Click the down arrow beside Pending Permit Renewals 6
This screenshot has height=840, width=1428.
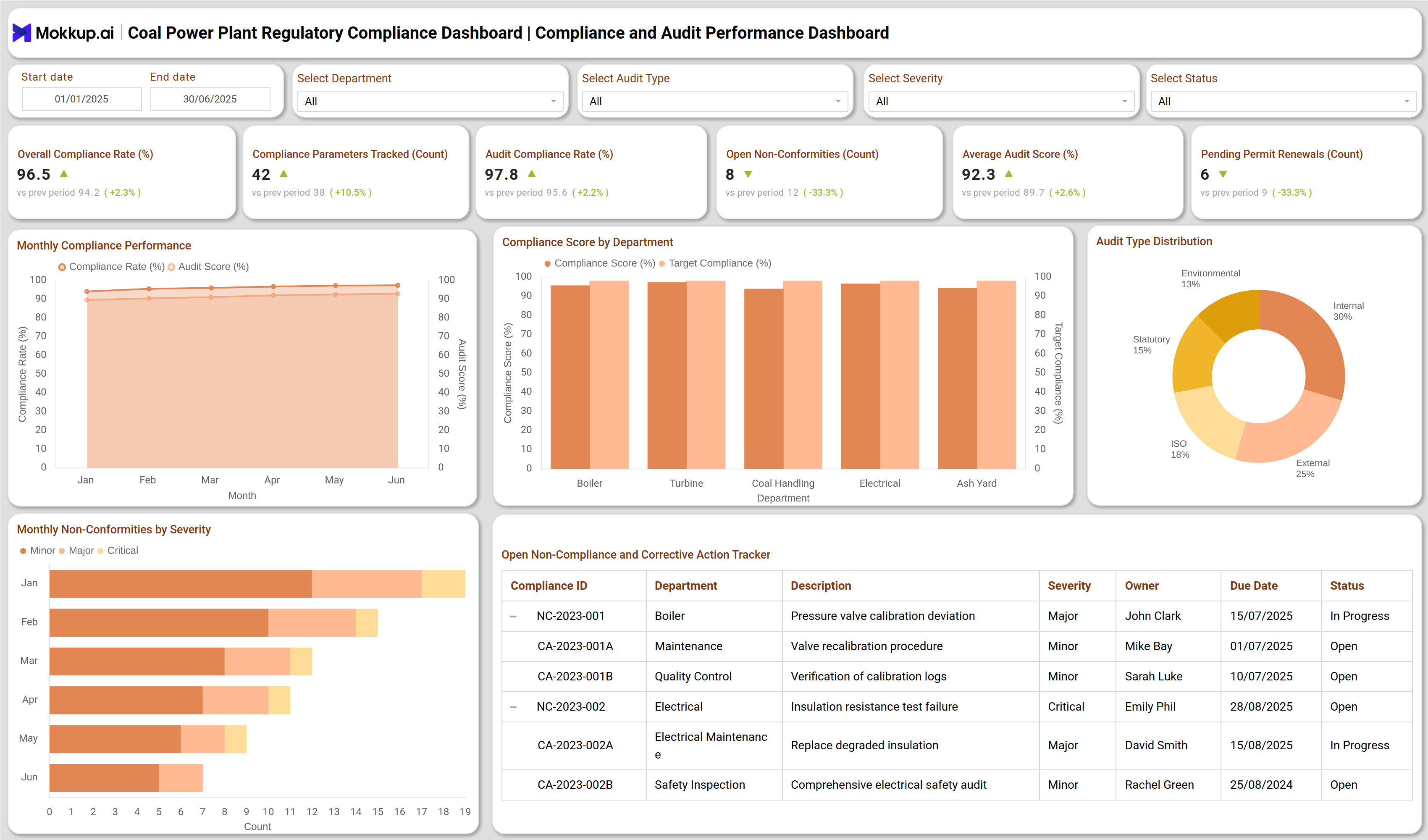coord(1223,175)
